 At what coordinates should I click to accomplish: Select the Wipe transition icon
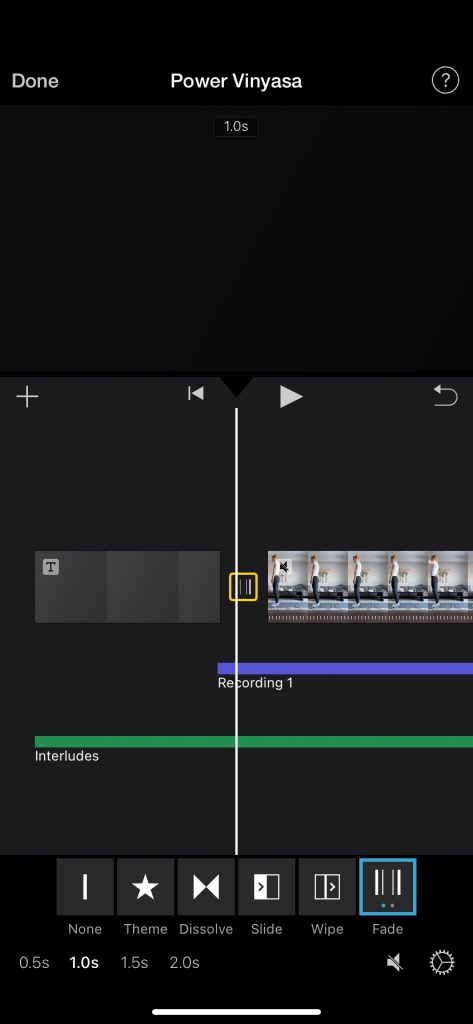point(327,886)
